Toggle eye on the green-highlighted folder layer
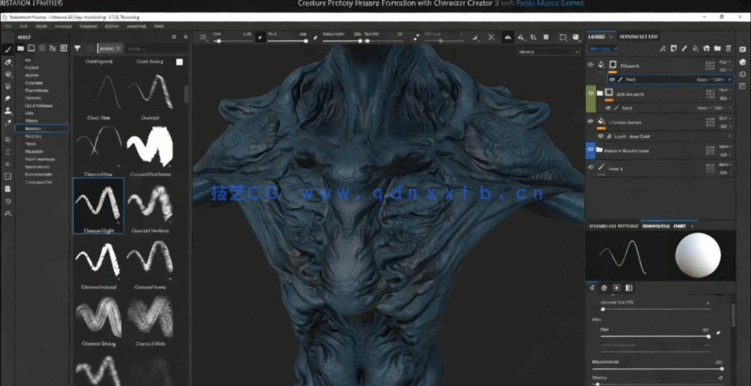This screenshot has height=386, width=751. point(591,93)
